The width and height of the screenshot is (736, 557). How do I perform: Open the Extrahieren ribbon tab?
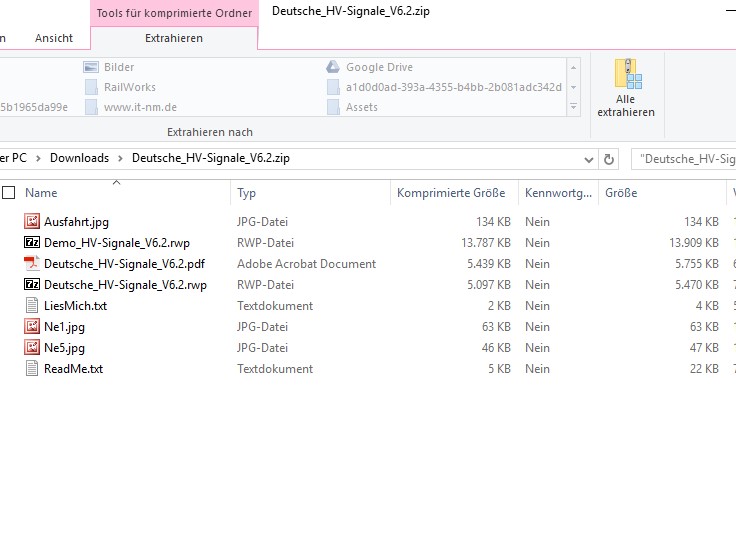point(174,38)
